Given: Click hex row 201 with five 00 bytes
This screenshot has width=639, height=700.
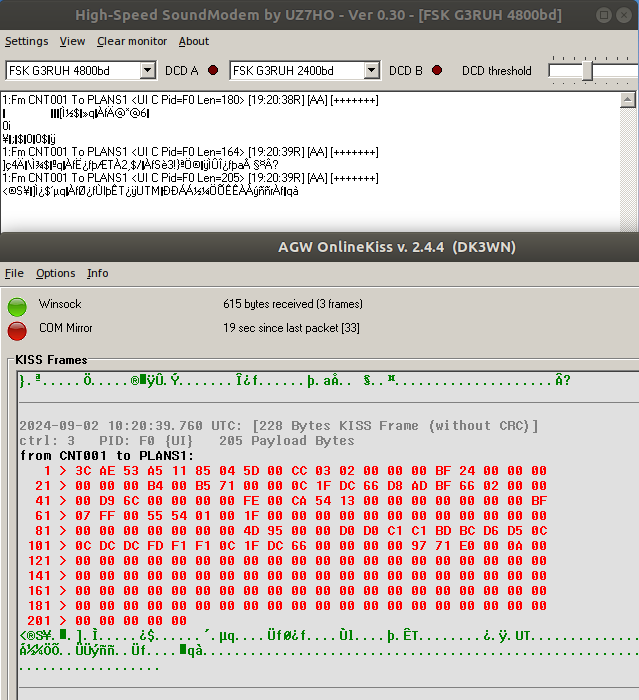Looking at the screenshot, I should [107, 621].
